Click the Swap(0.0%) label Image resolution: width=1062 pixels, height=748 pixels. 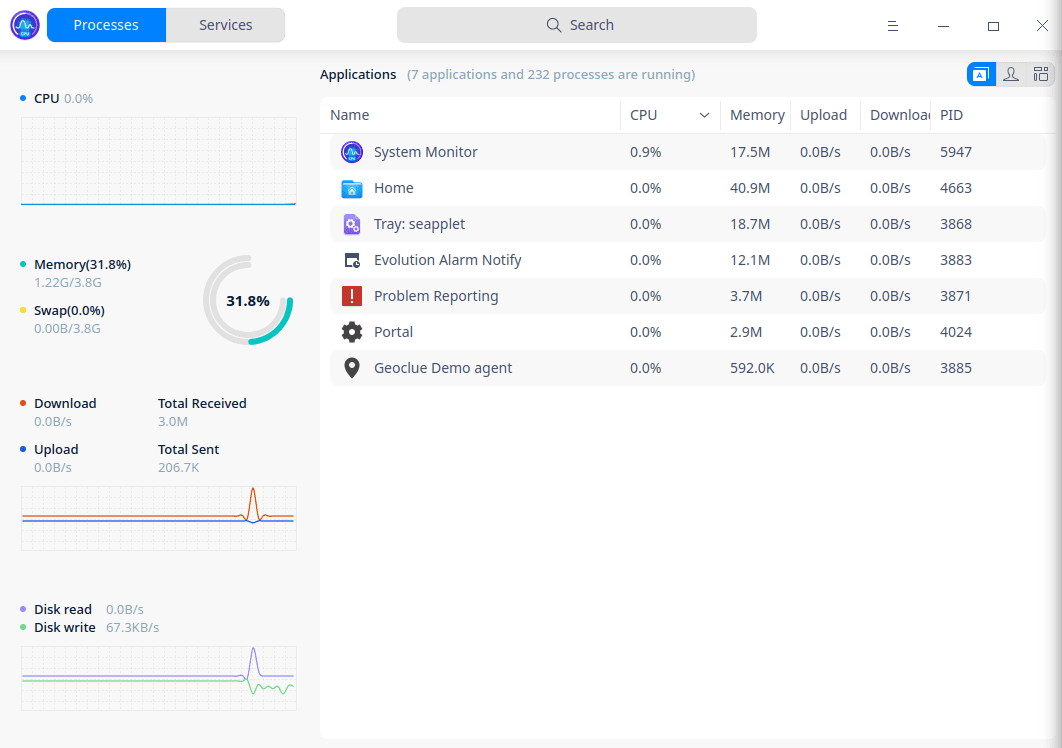click(69, 310)
